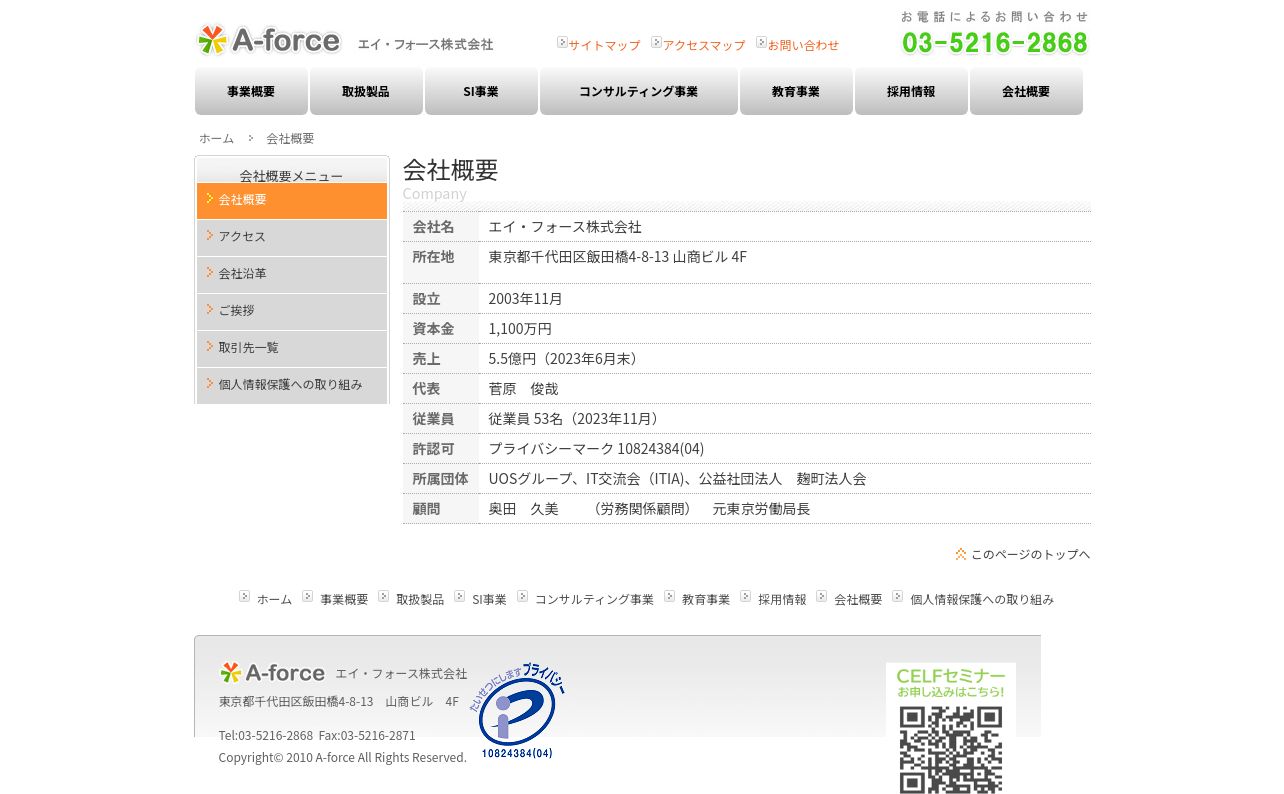The height and width of the screenshot is (794, 1284).
Task: Open 採用情報 link in the footer navigation
Action: tap(782, 599)
